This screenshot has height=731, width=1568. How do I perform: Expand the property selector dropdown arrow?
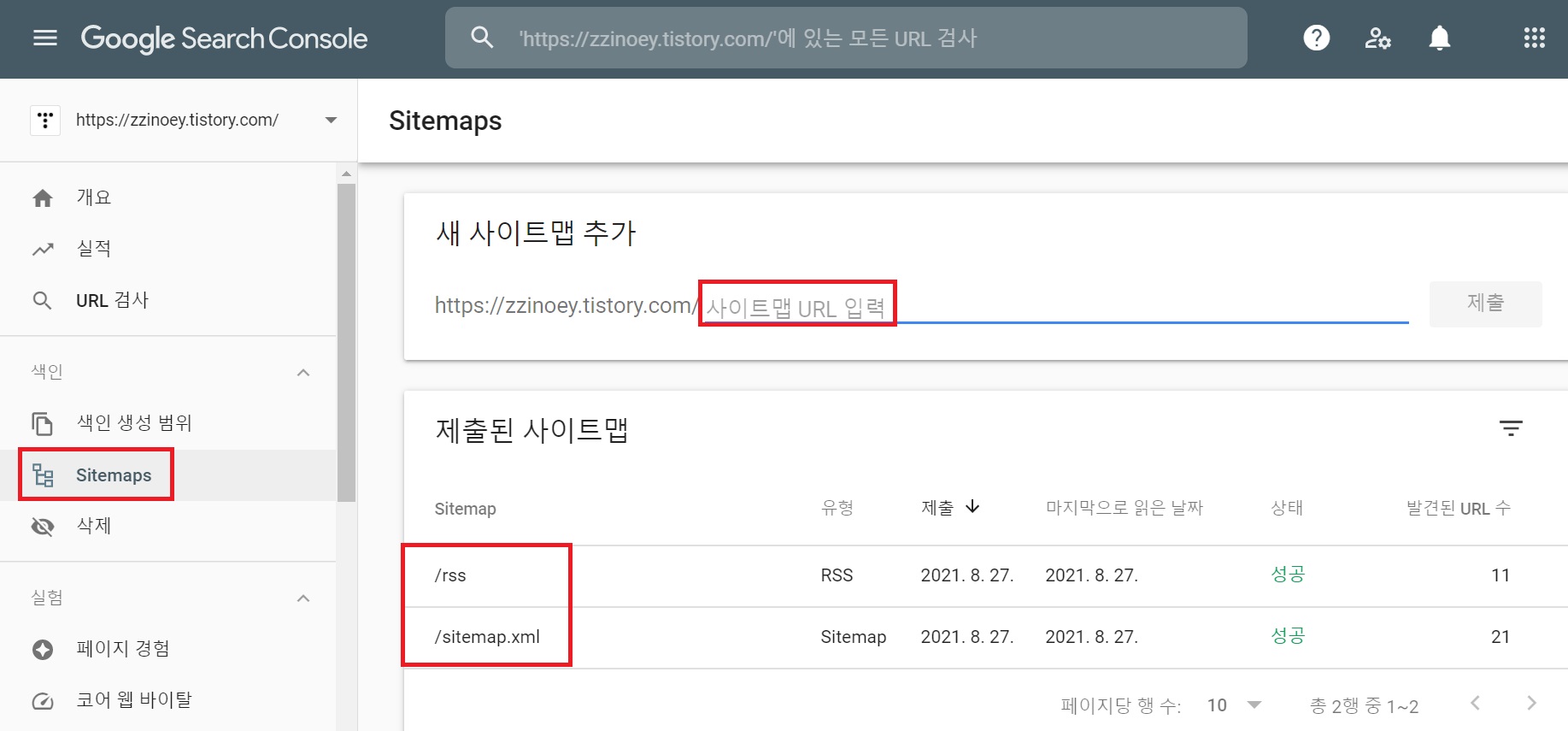[331, 121]
